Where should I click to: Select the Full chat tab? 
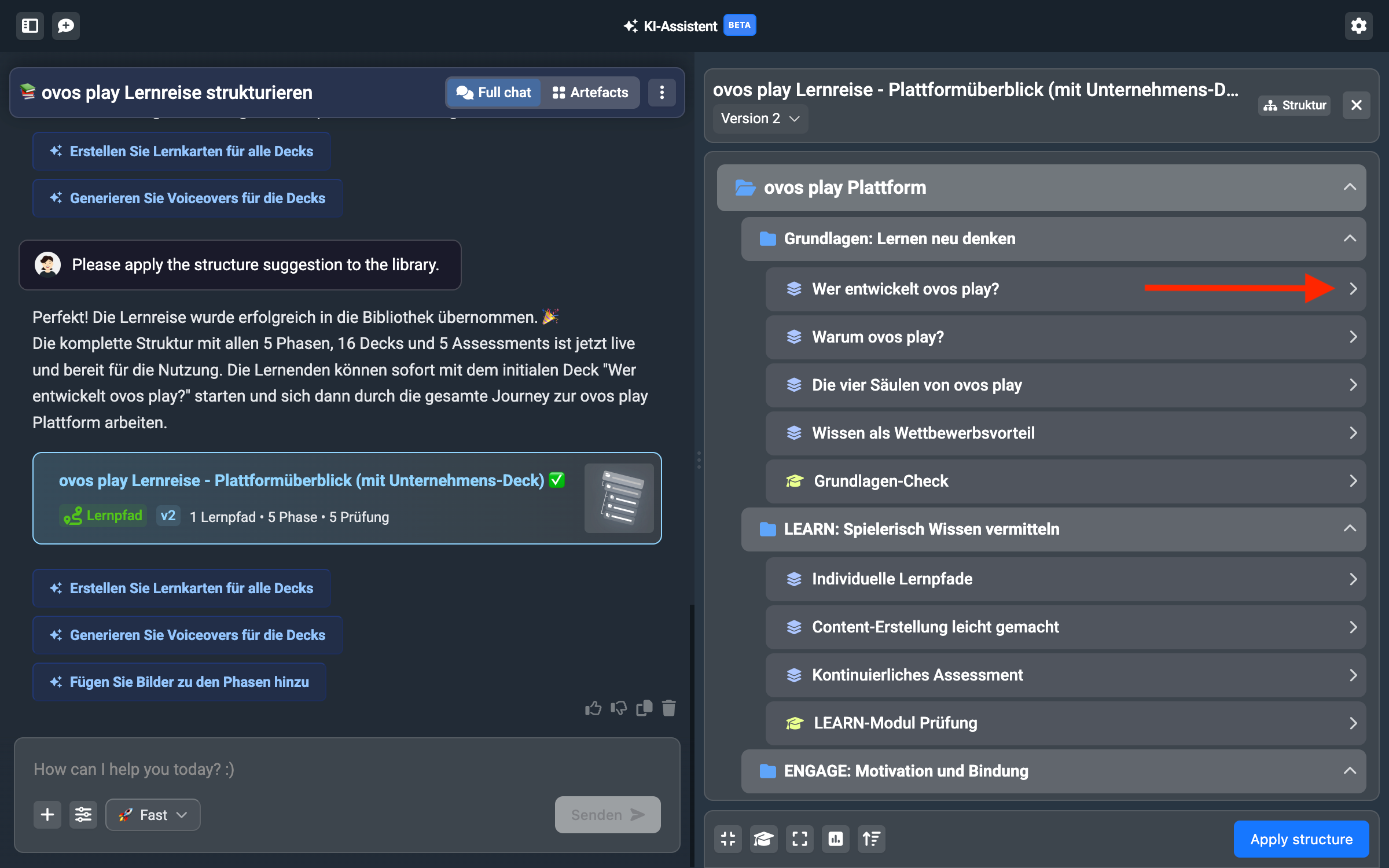pos(494,93)
